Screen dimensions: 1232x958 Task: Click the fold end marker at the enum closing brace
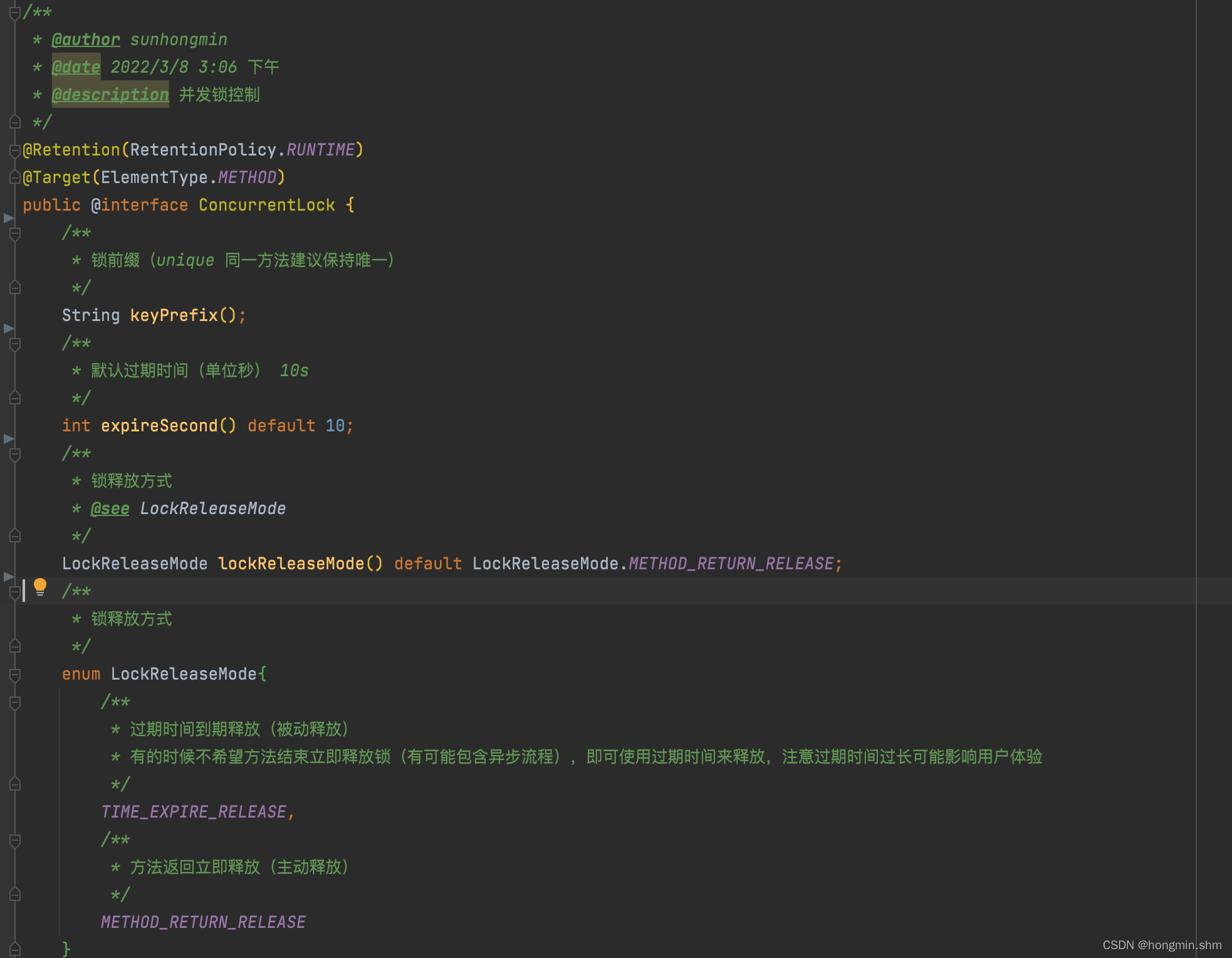pyautogui.click(x=15, y=949)
